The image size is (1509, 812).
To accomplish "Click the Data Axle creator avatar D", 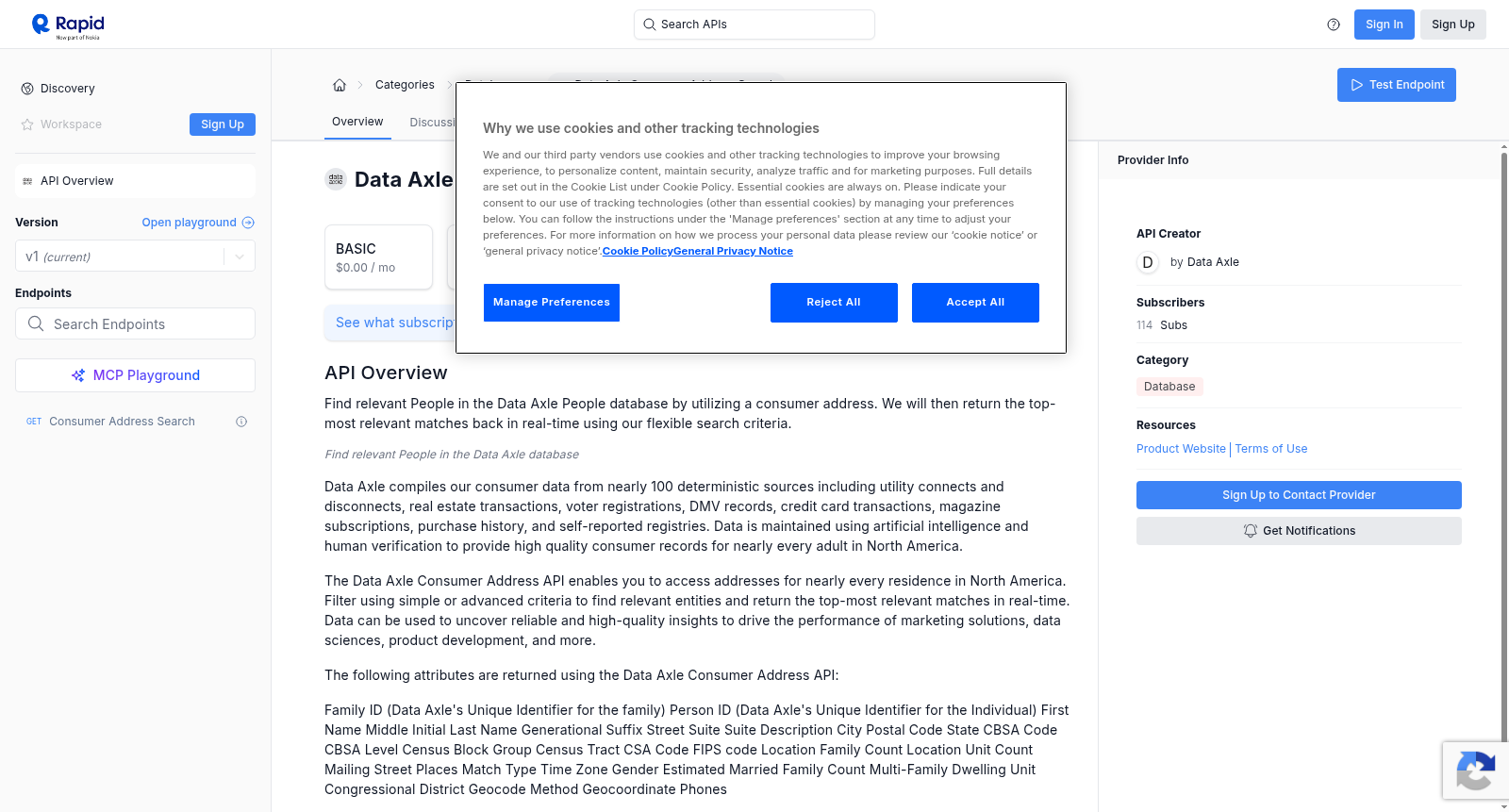I will (1148, 262).
